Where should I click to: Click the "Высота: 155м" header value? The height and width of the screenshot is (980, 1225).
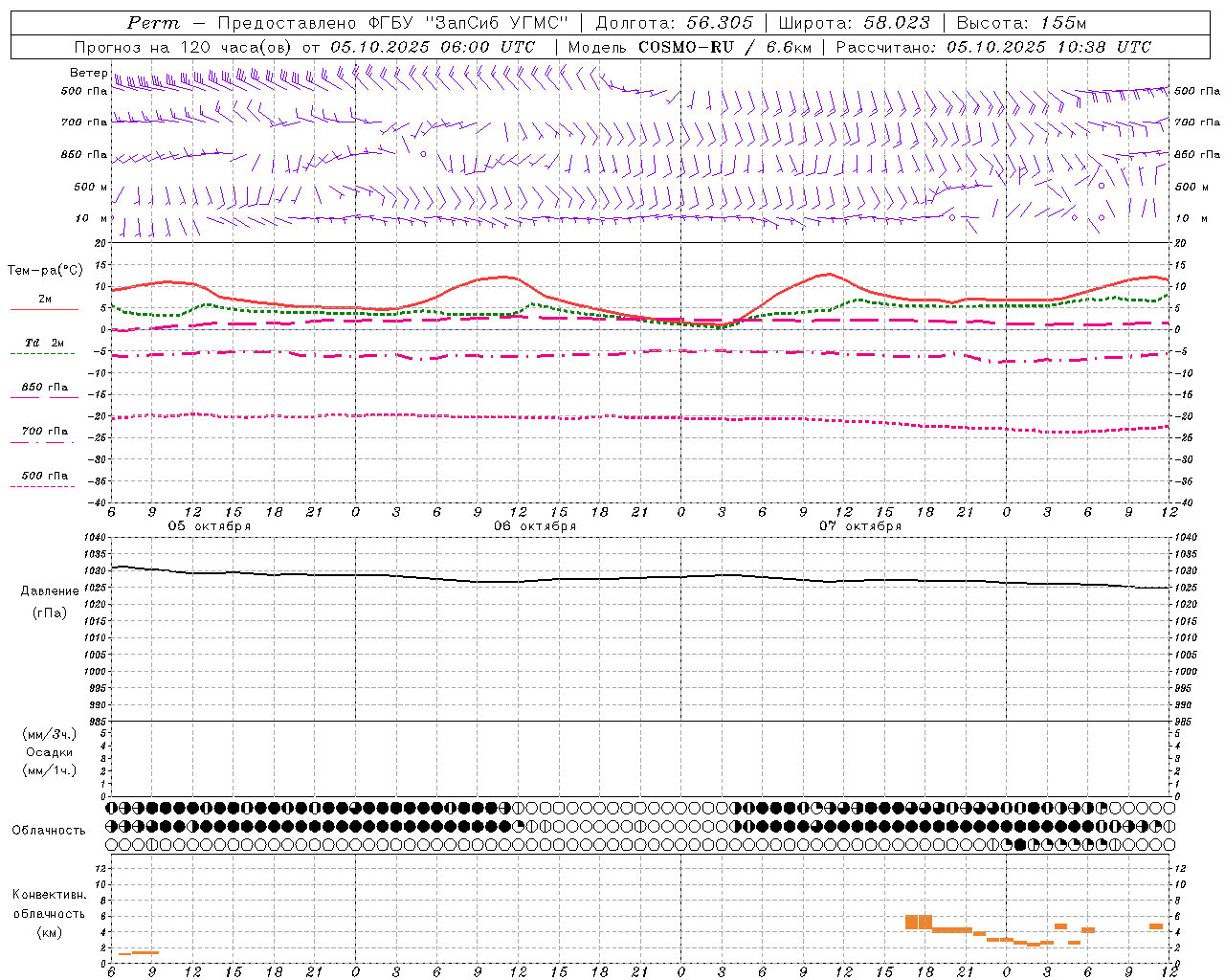coord(1021,23)
